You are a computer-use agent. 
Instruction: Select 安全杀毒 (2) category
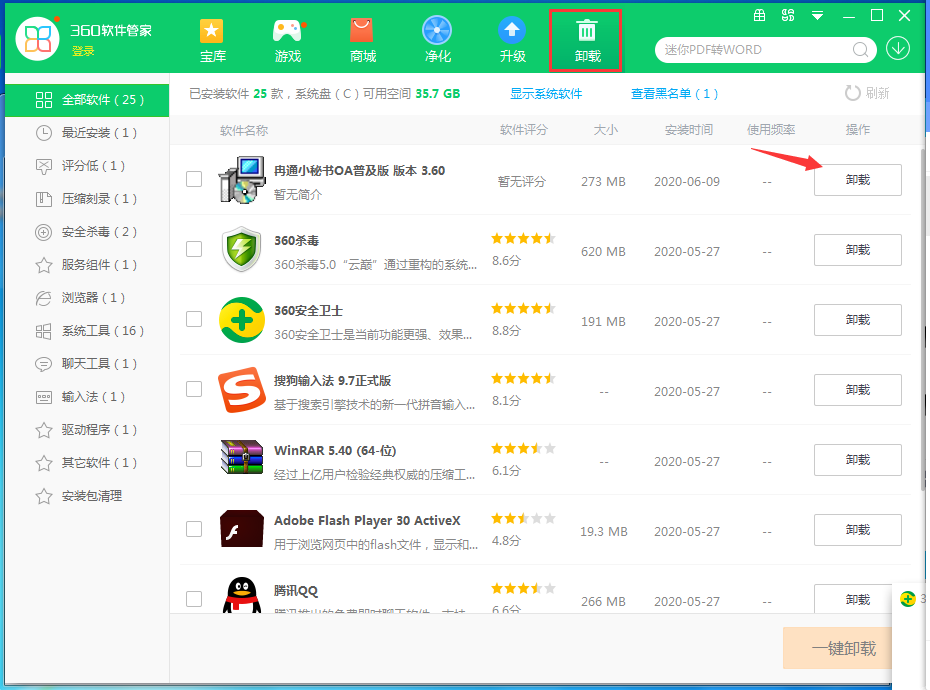[87, 232]
